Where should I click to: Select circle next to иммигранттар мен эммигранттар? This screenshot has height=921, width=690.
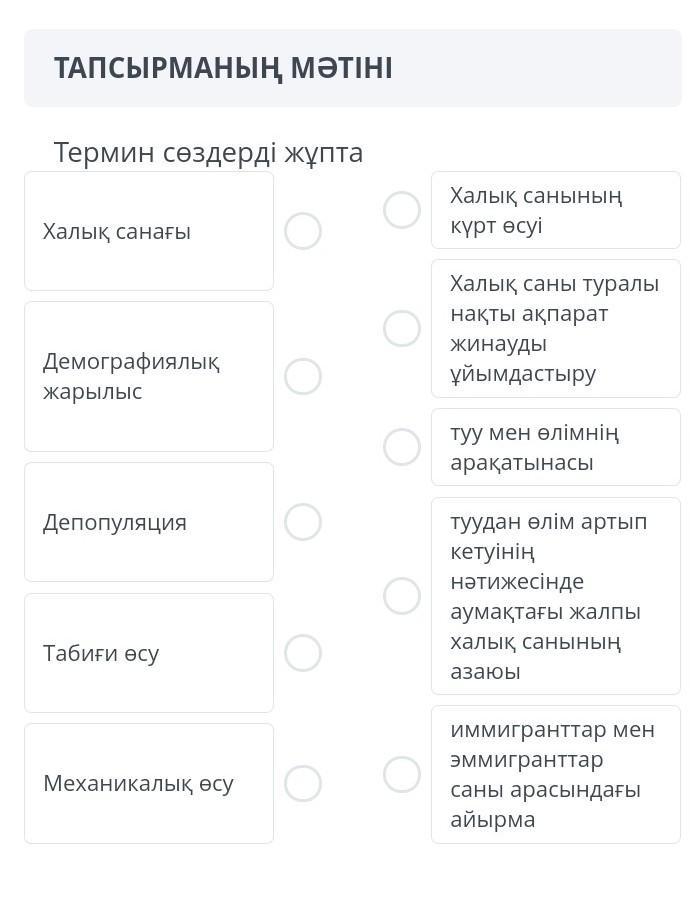pos(402,774)
